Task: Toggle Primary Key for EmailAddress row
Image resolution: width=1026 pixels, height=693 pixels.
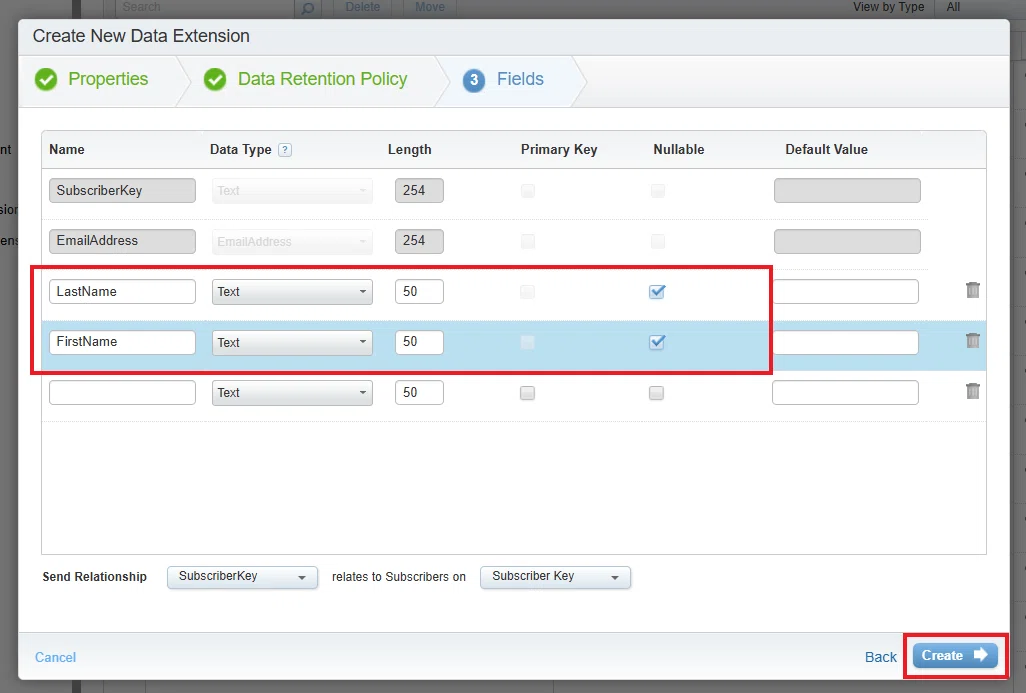Action: point(527,241)
